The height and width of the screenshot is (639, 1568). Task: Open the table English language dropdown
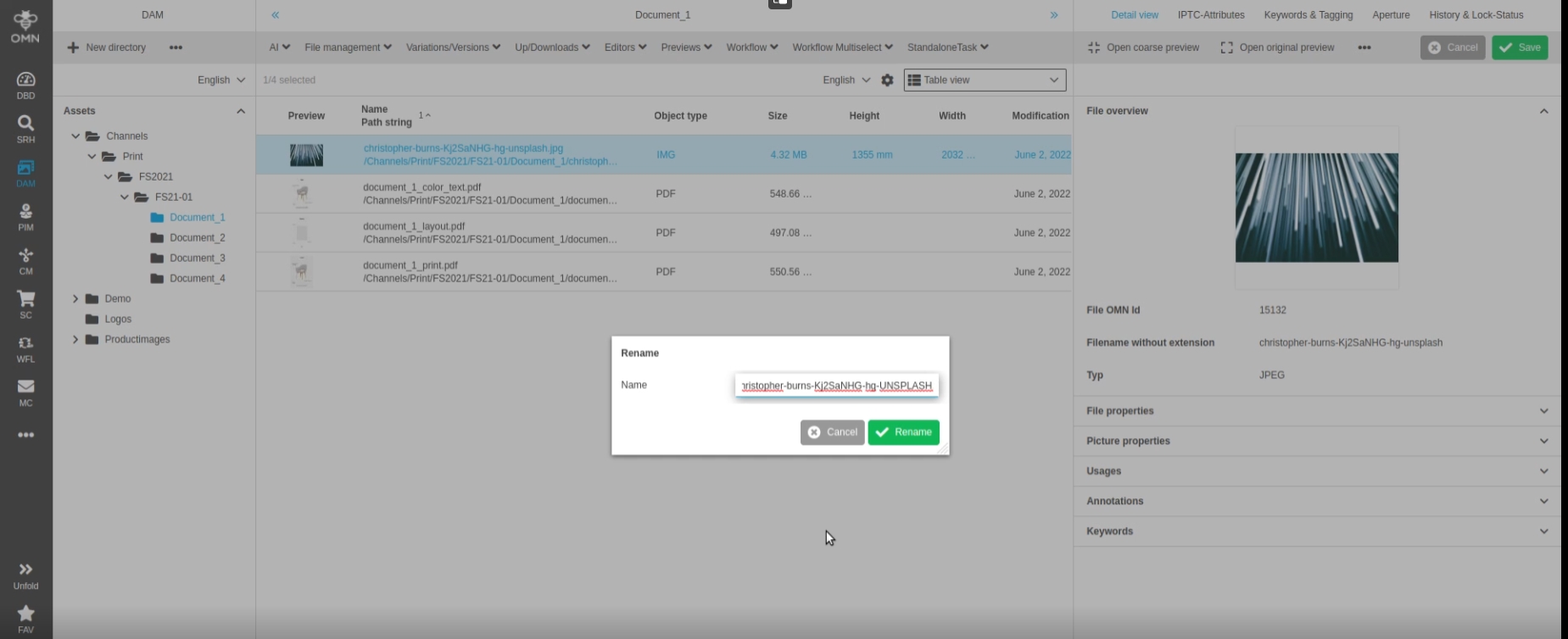coord(846,80)
